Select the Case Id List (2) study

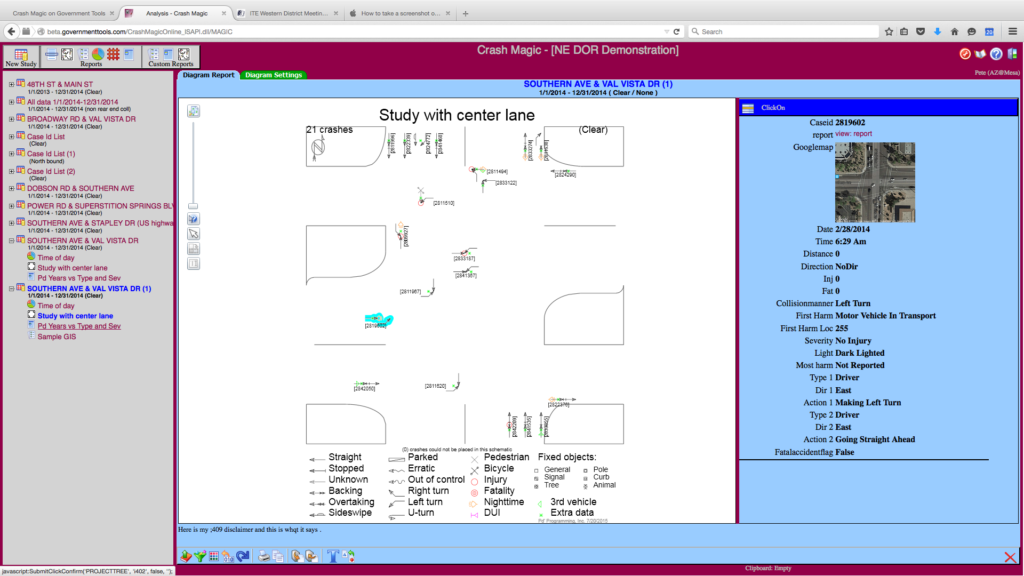51,171
